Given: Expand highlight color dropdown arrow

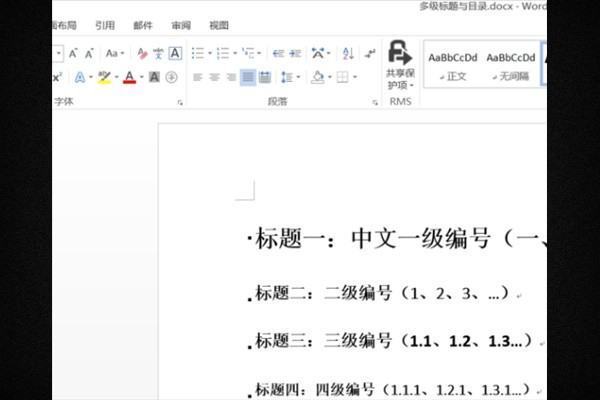Looking at the screenshot, I should [116, 78].
